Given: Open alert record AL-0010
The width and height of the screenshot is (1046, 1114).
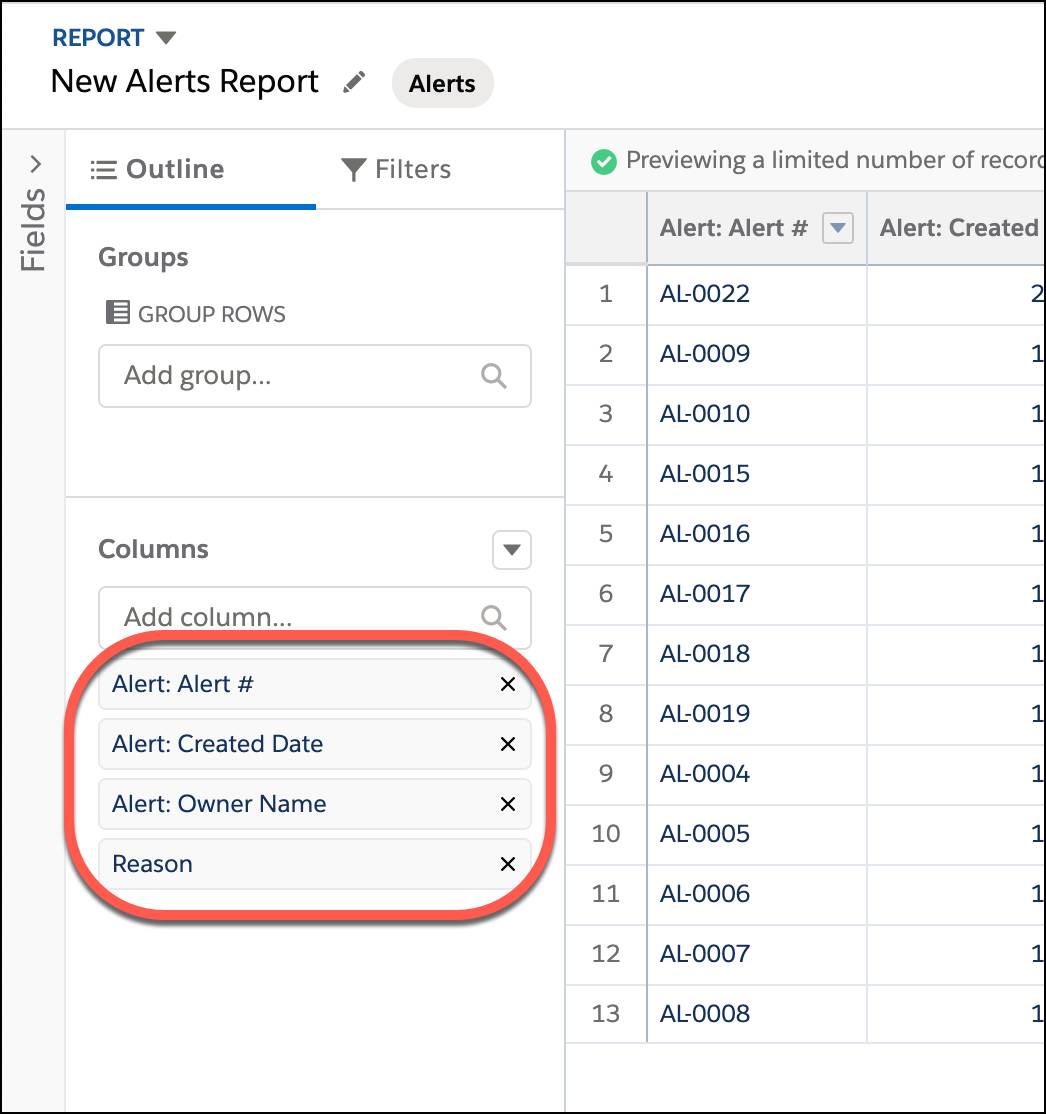Looking at the screenshot, I should pos(704,413).
